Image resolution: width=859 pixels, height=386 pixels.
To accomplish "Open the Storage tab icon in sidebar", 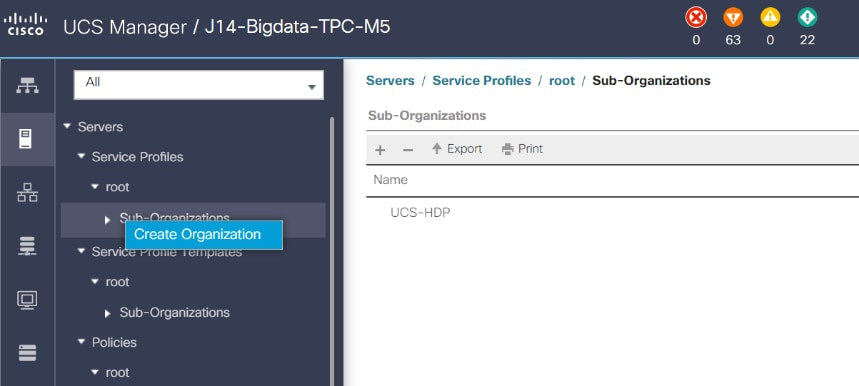I will [x=27, y=353].
